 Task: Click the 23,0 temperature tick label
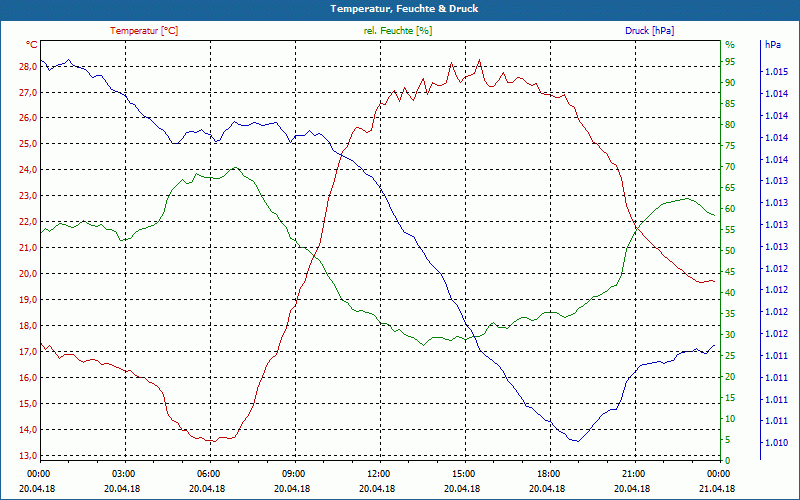click(x=26, y=196)
